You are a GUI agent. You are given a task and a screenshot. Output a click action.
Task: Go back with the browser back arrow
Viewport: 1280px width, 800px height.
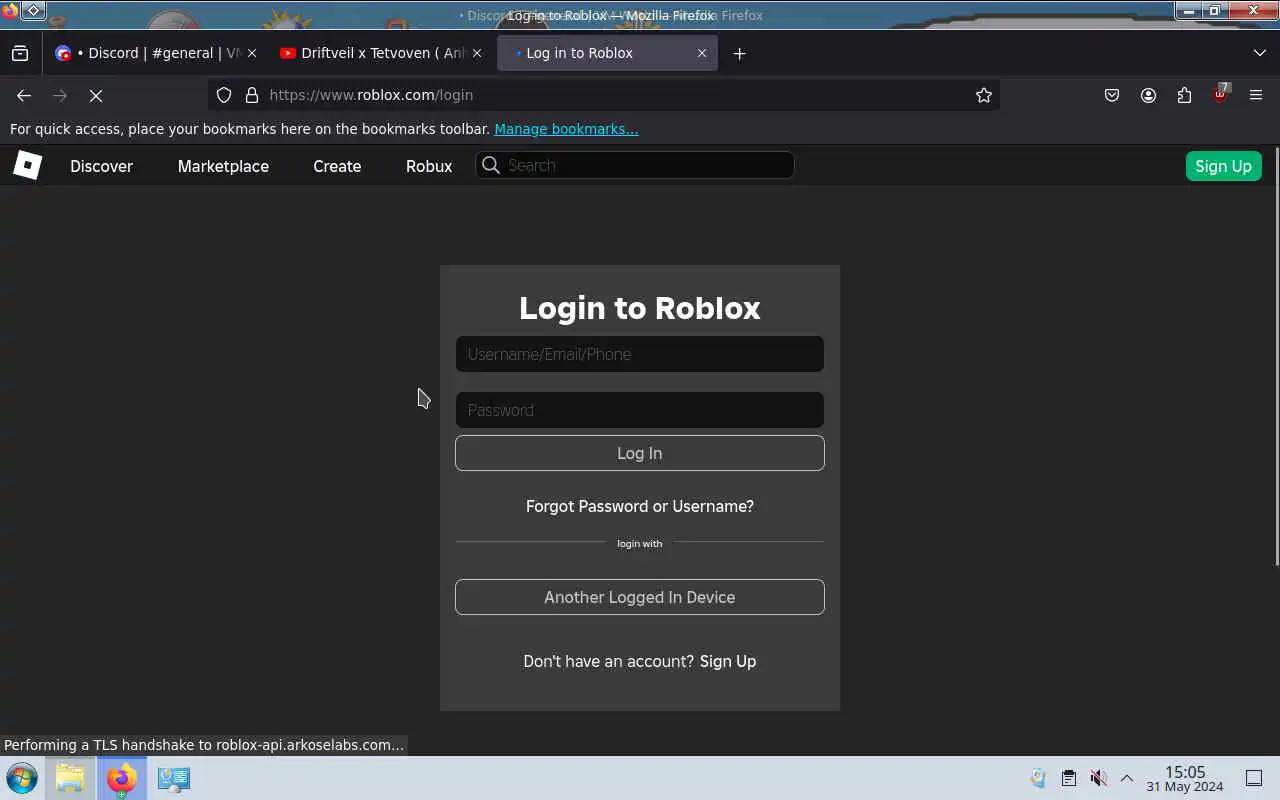click(x=24, y=95)
